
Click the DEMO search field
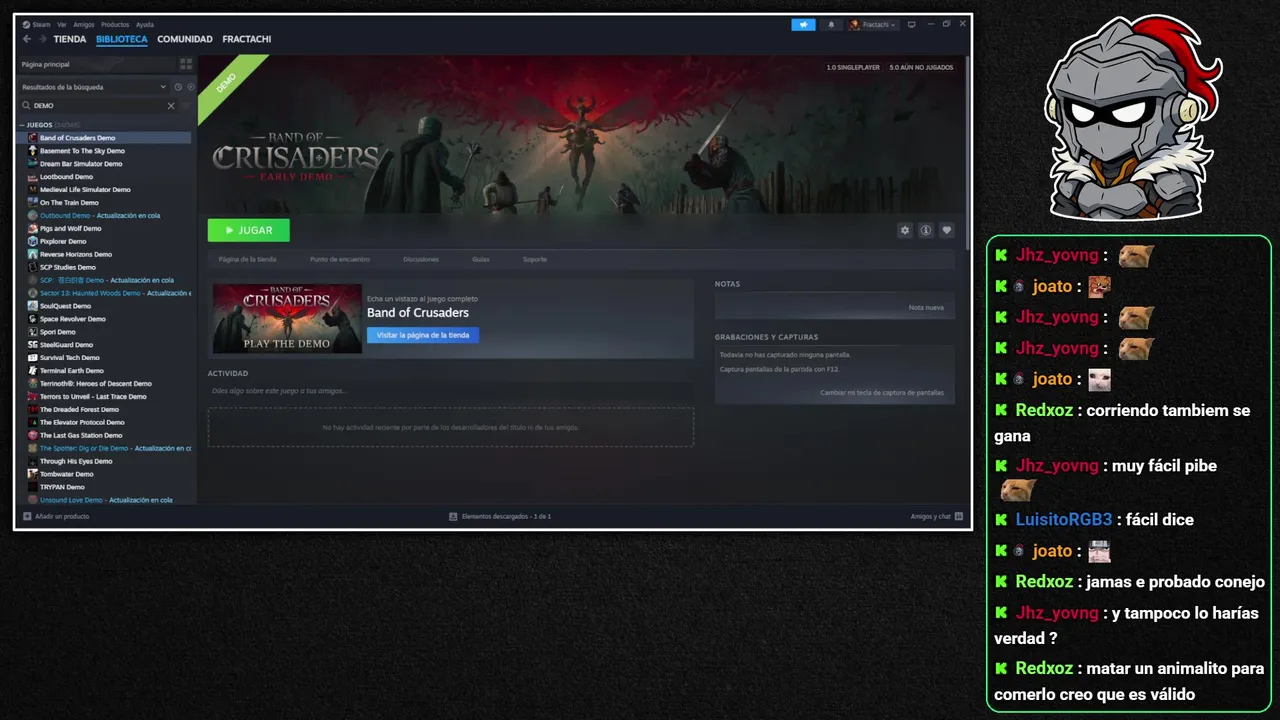(x=97, y=105)
